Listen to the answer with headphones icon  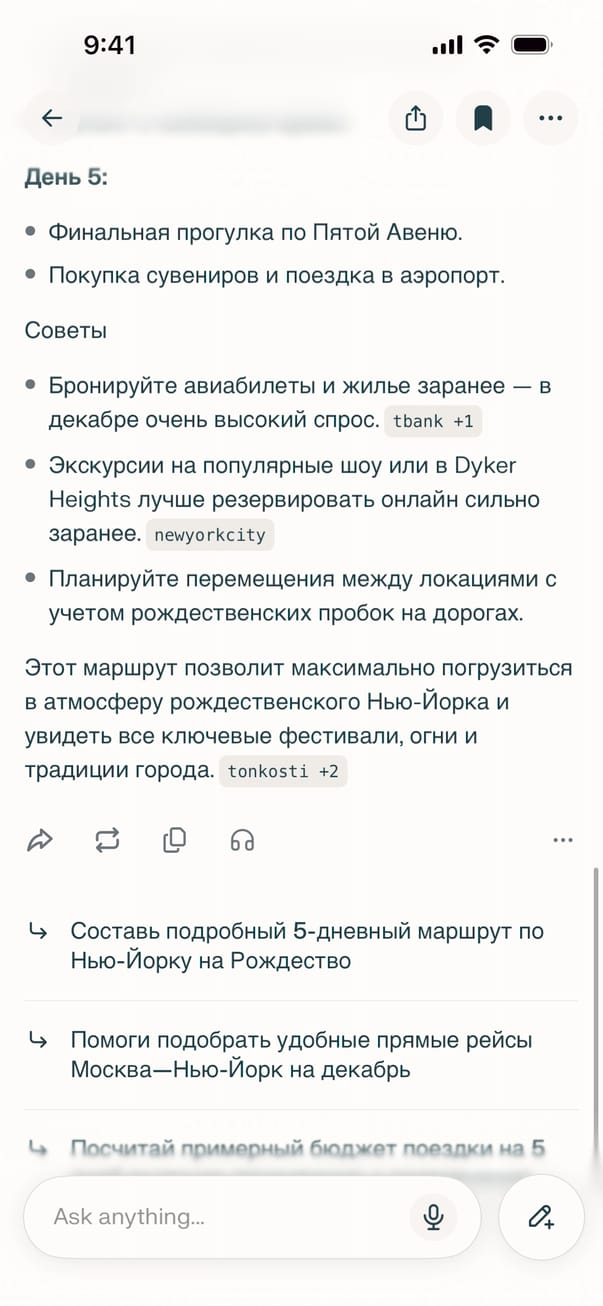coord(242,840)
